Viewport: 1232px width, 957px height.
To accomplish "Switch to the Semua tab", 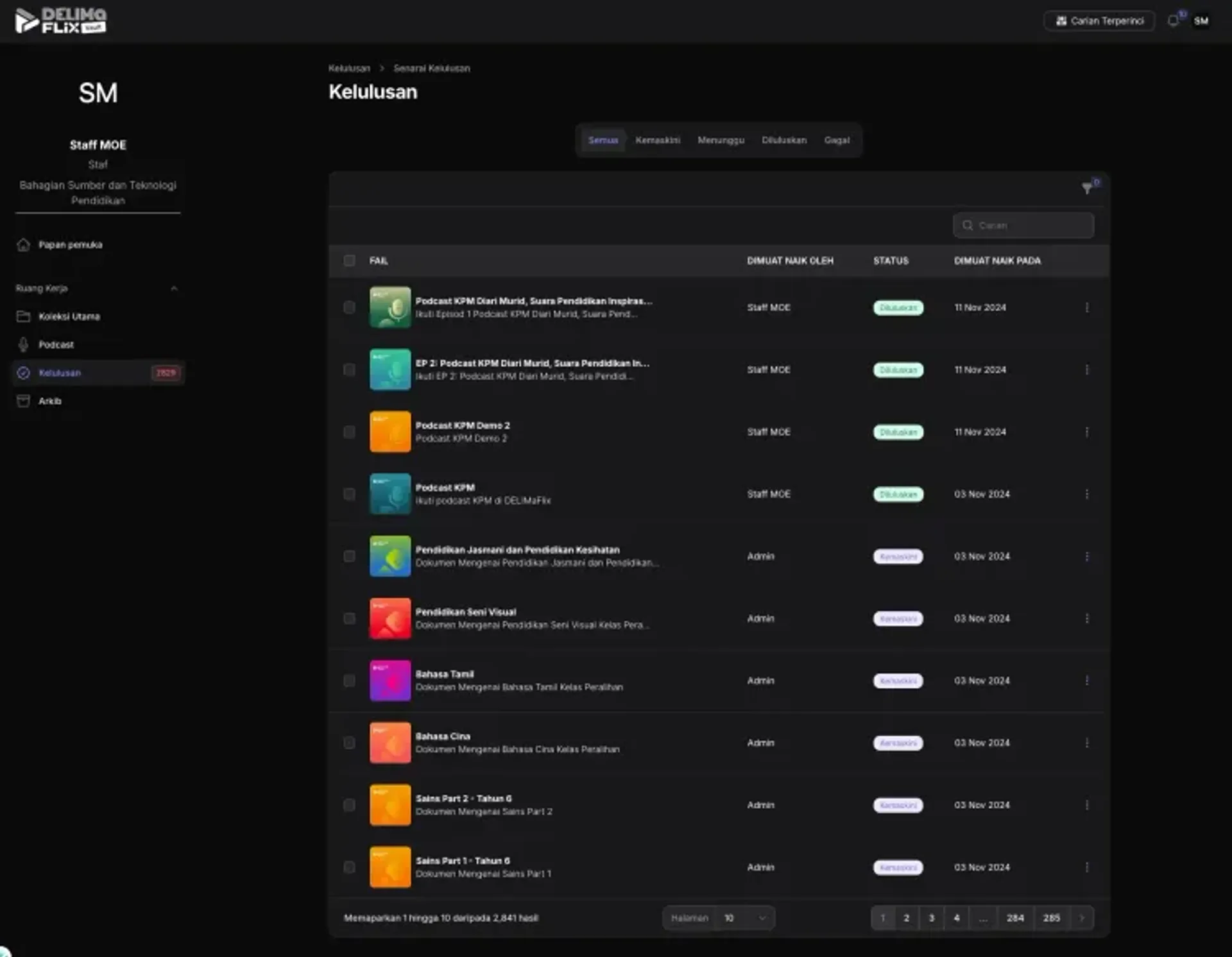I will (603, 140).
